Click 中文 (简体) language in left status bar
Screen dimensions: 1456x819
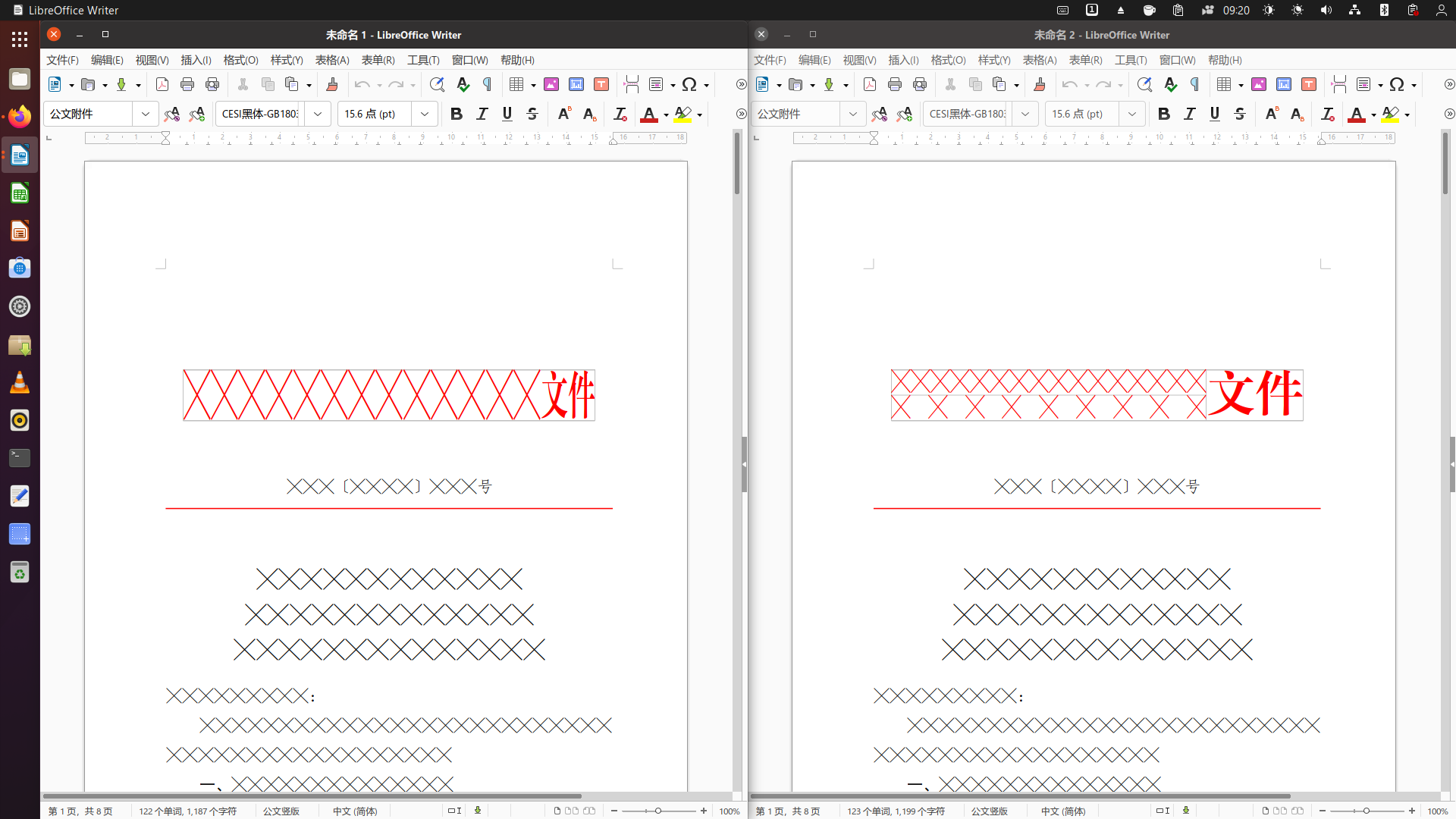[x=355, y=811]
